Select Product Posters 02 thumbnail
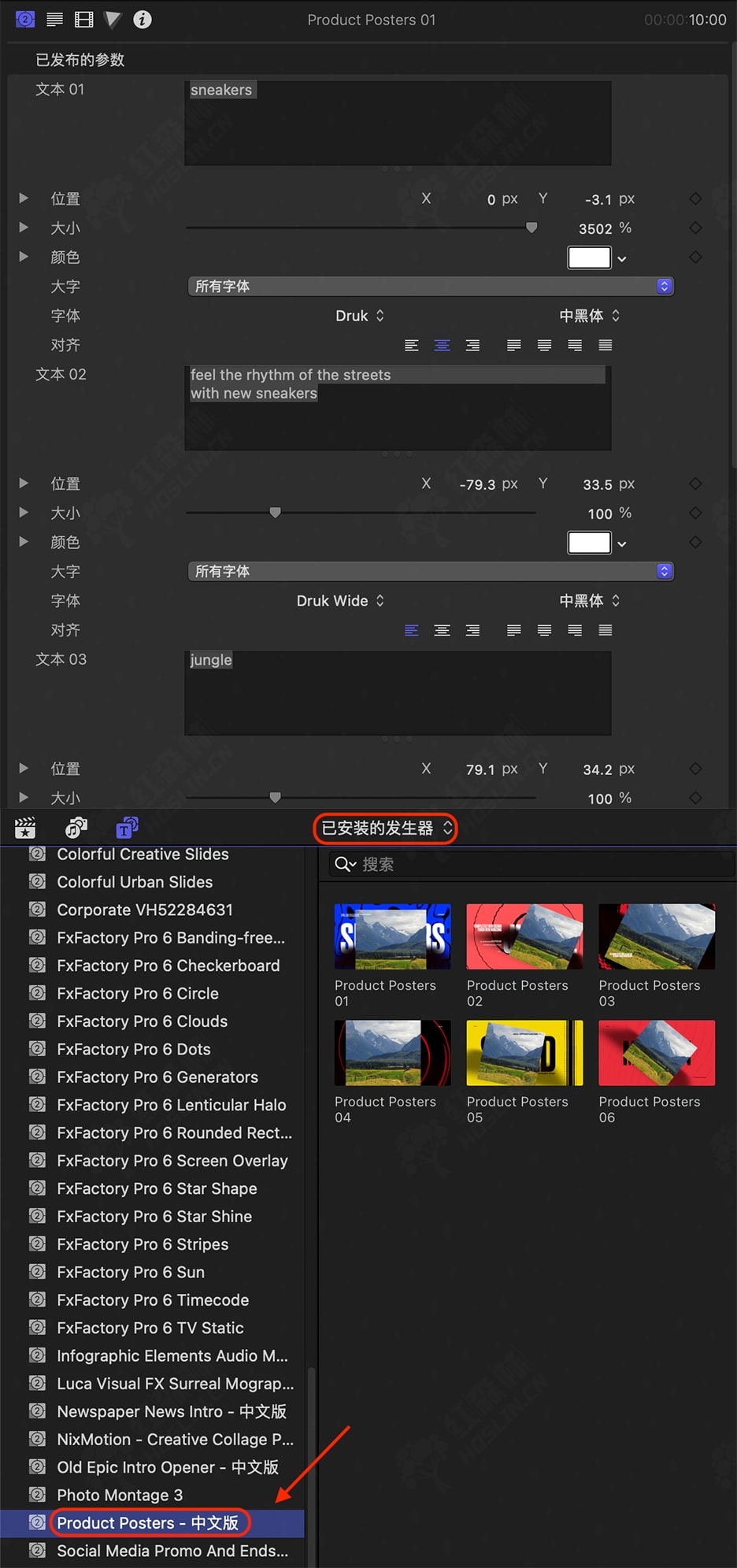This screenshot has width=737, height=1568. click(525, 936)
